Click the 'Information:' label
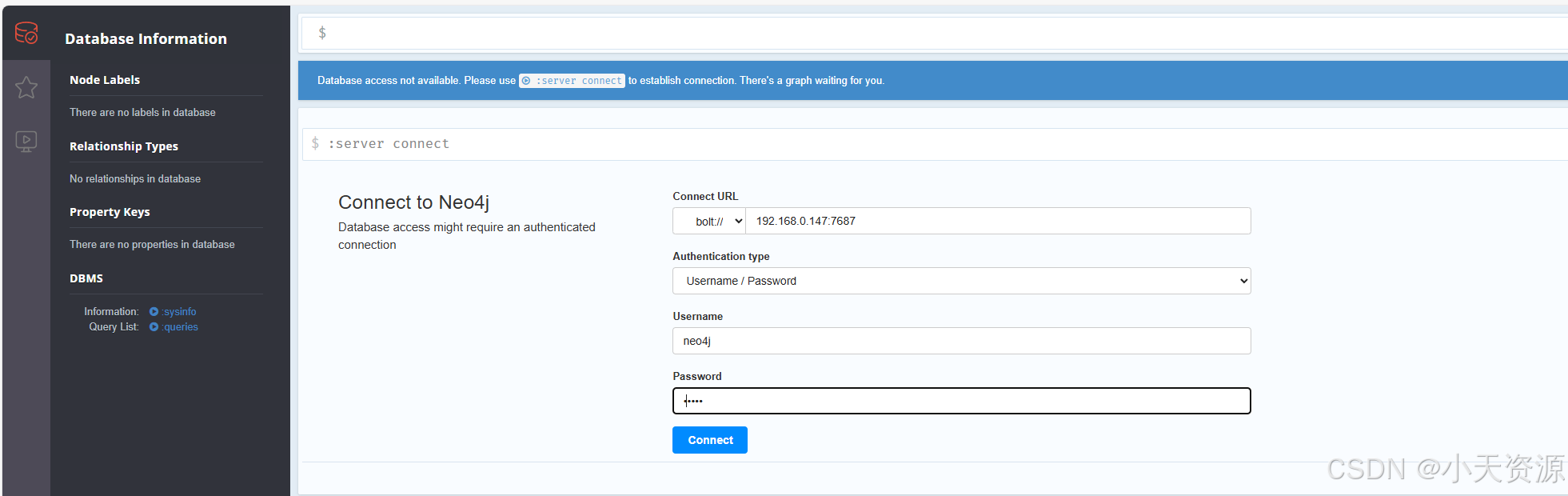Screen dimensions: 1568x496 pos(111,312)
